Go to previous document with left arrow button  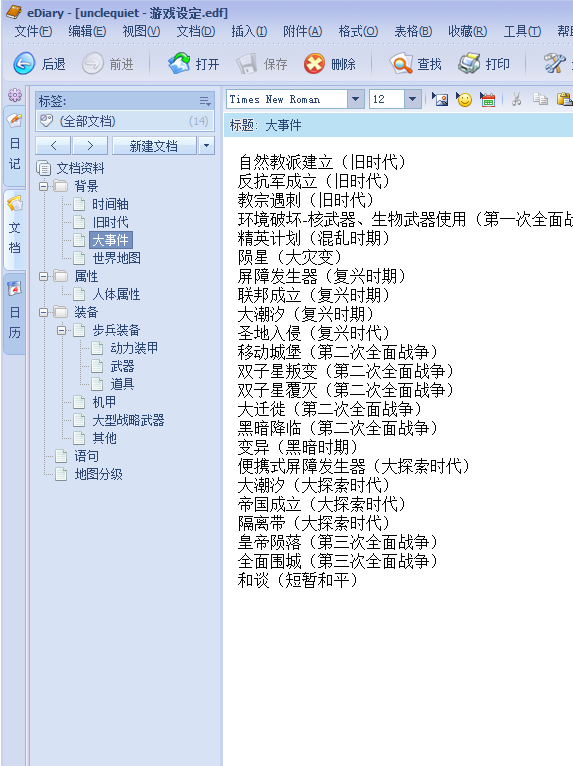tap(53, 146)
